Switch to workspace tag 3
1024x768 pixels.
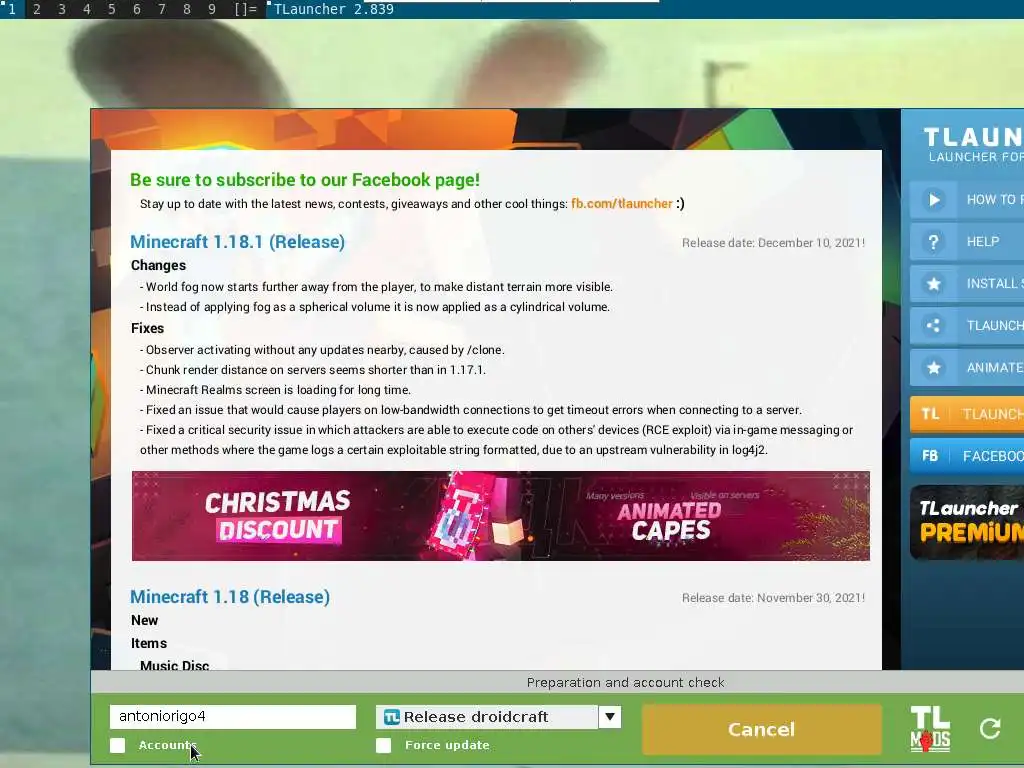pyautogui.click(x=61, y=9)
